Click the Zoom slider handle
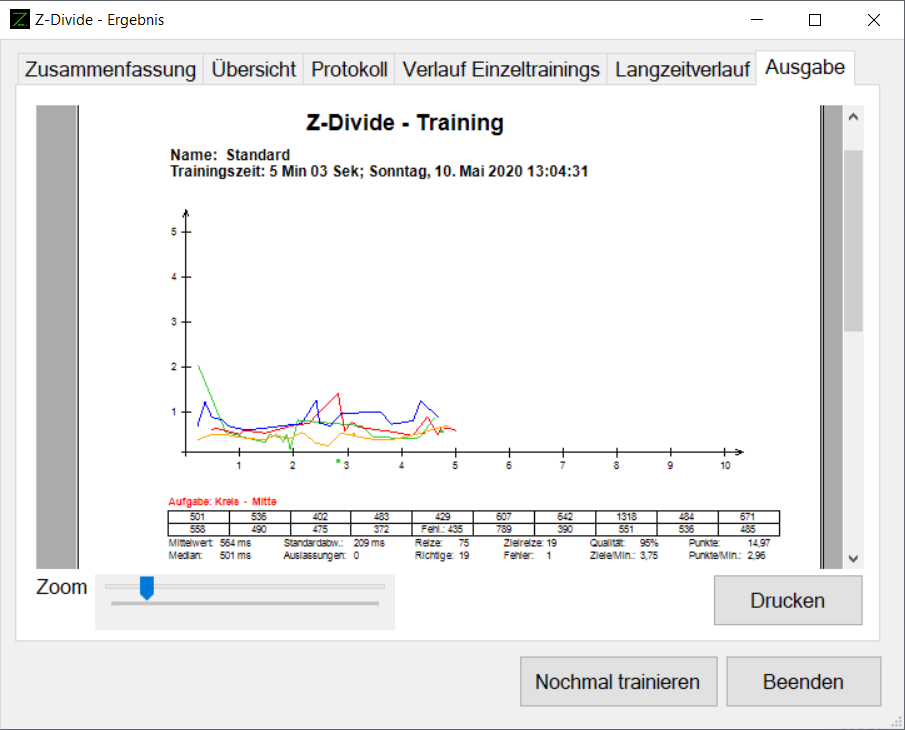The height and width of the screenshot is (730, 905). [x=147, y=588]
